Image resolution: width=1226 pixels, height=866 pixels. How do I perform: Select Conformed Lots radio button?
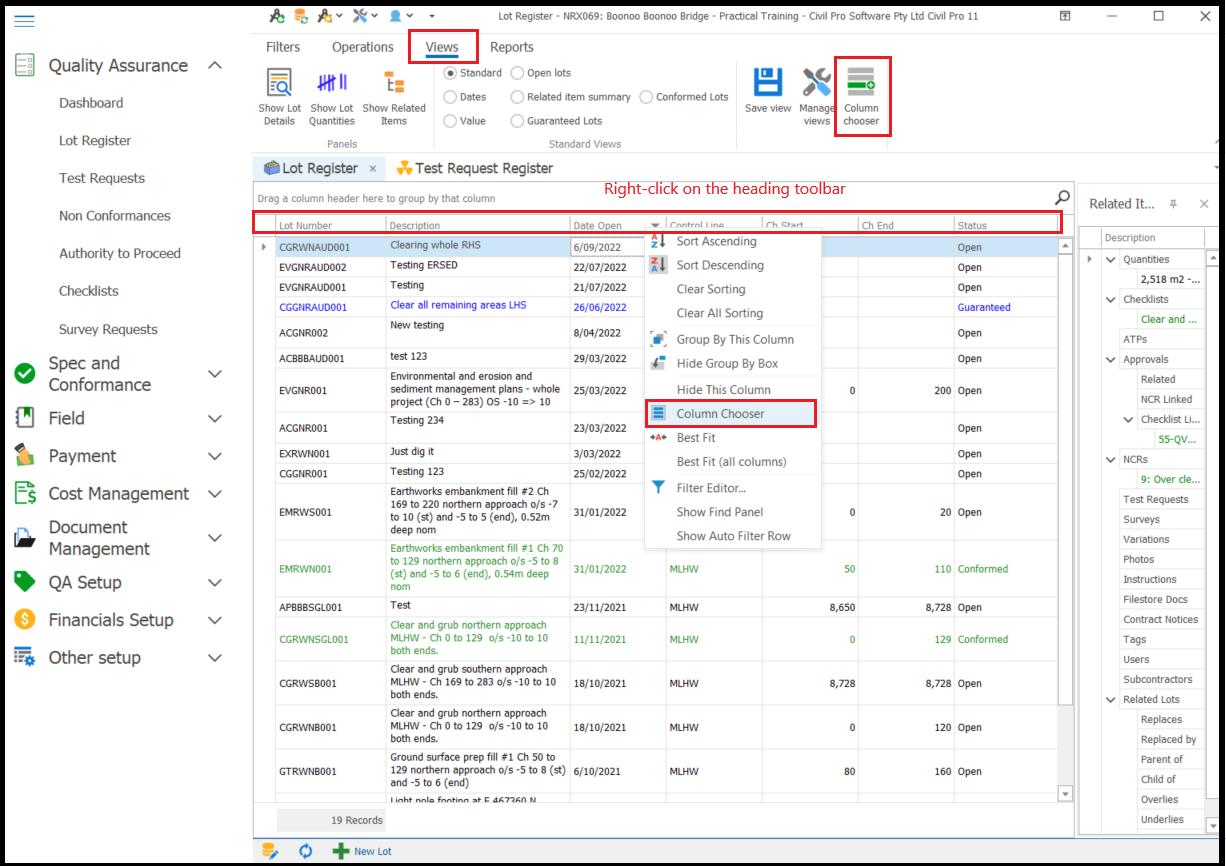click(x=647, y=97)
